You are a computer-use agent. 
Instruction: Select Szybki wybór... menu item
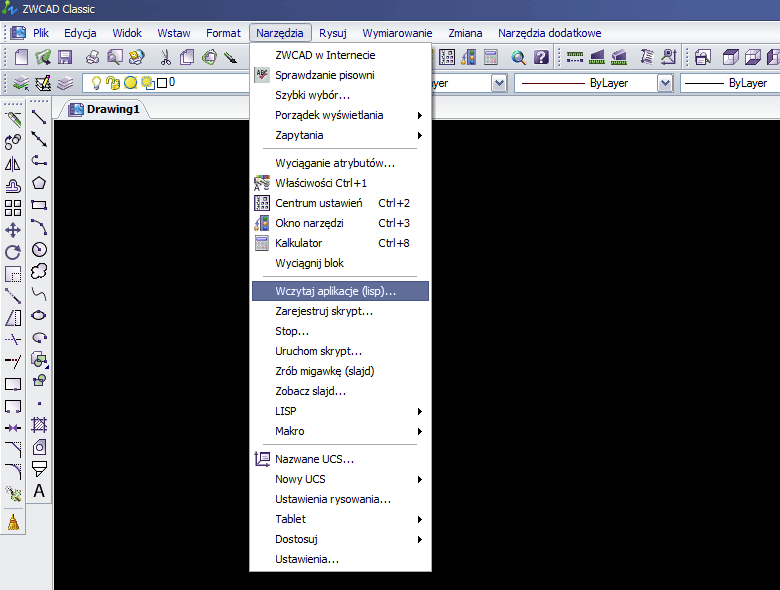coord(340,95)
